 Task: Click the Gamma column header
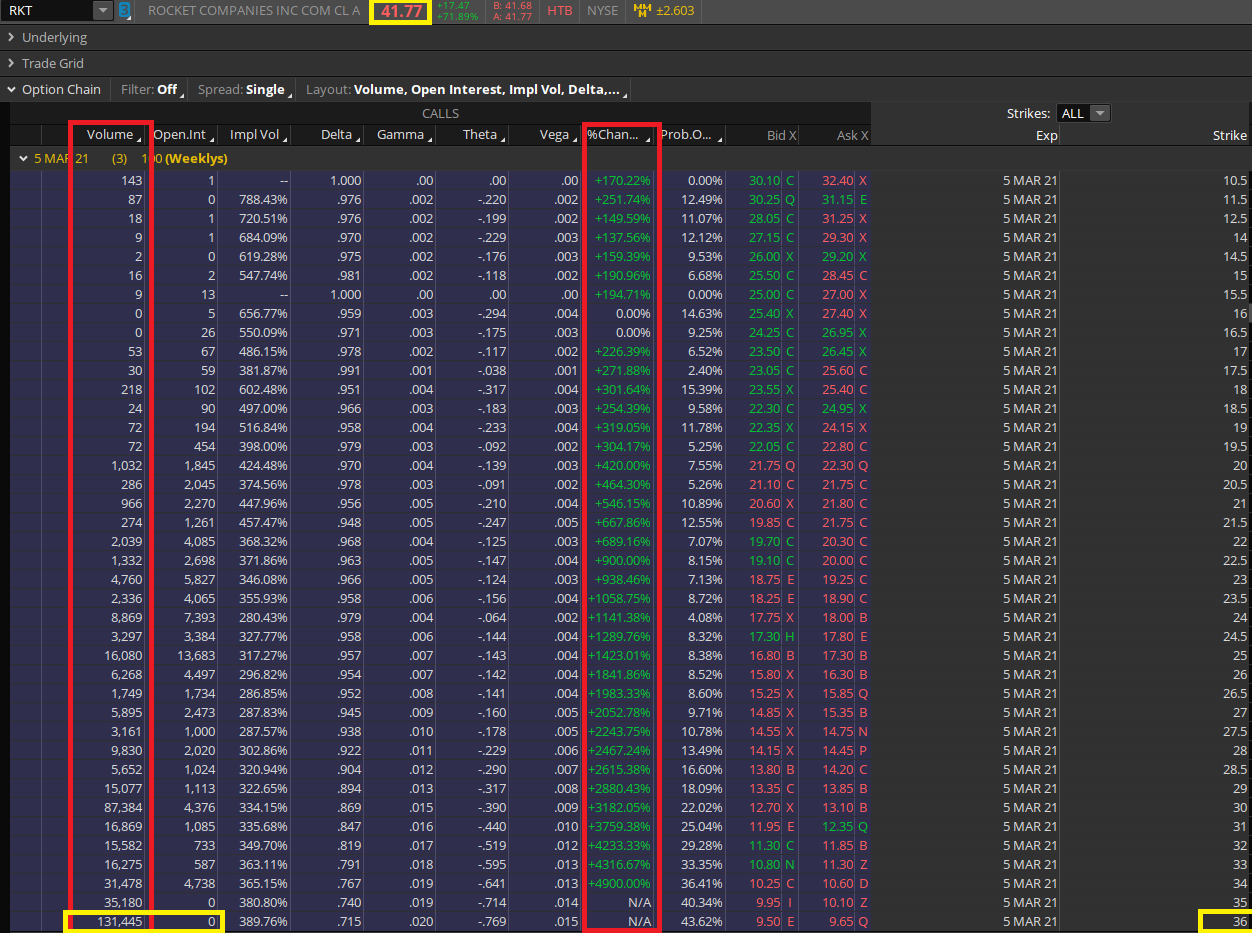(400, 135)
